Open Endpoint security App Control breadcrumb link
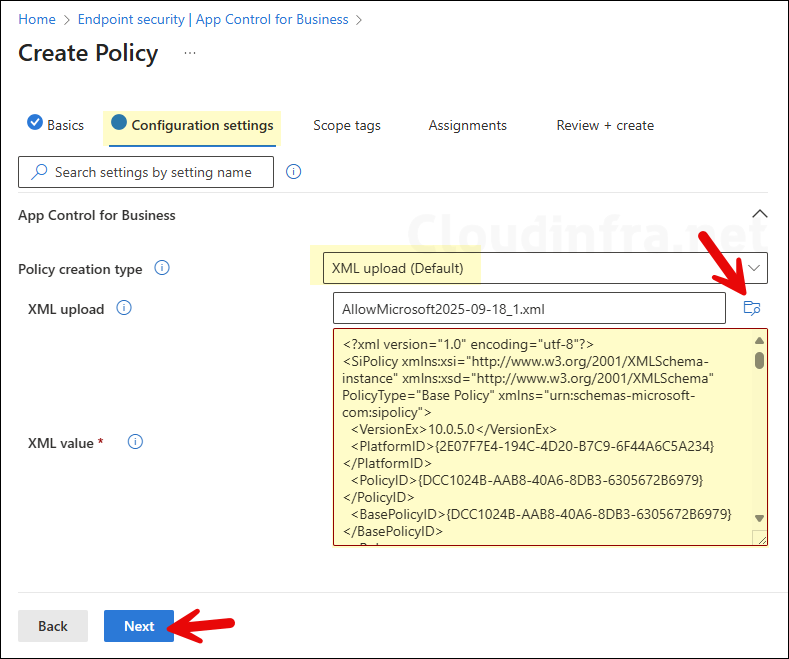This screenshot has height=659, width=789. pyautogui.click(x=212, y=19)
